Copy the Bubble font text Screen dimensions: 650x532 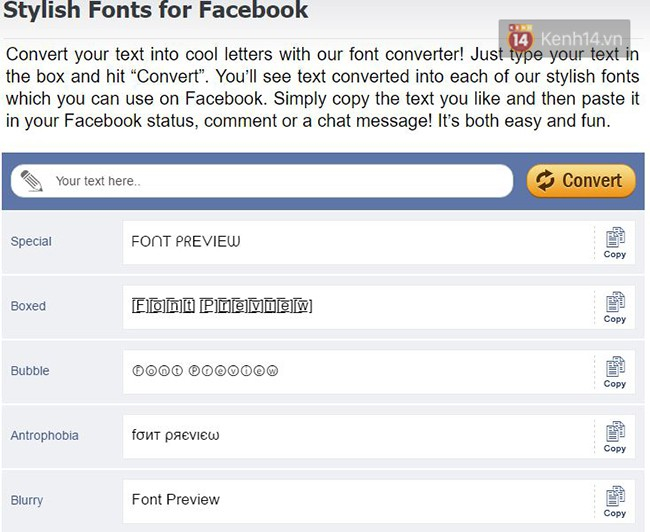pos(614,371)
